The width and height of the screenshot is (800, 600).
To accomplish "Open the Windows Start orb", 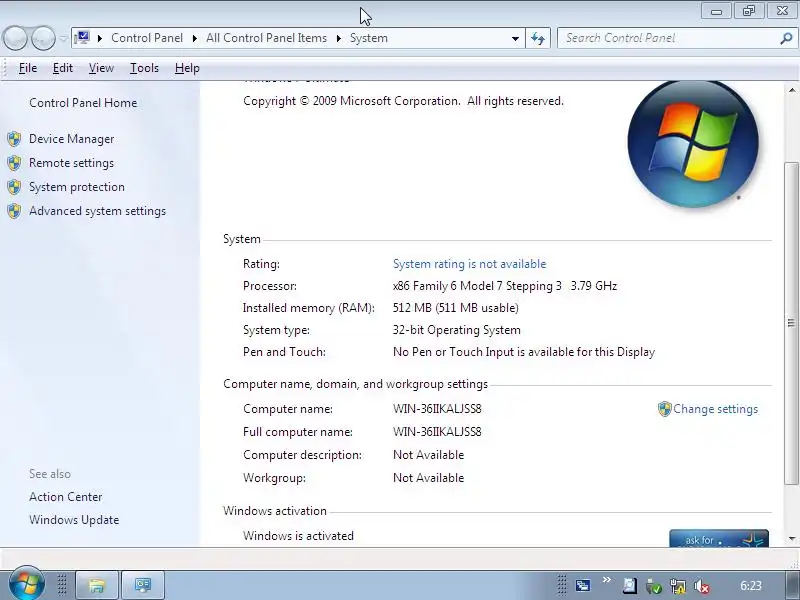I will pos(26,584).
